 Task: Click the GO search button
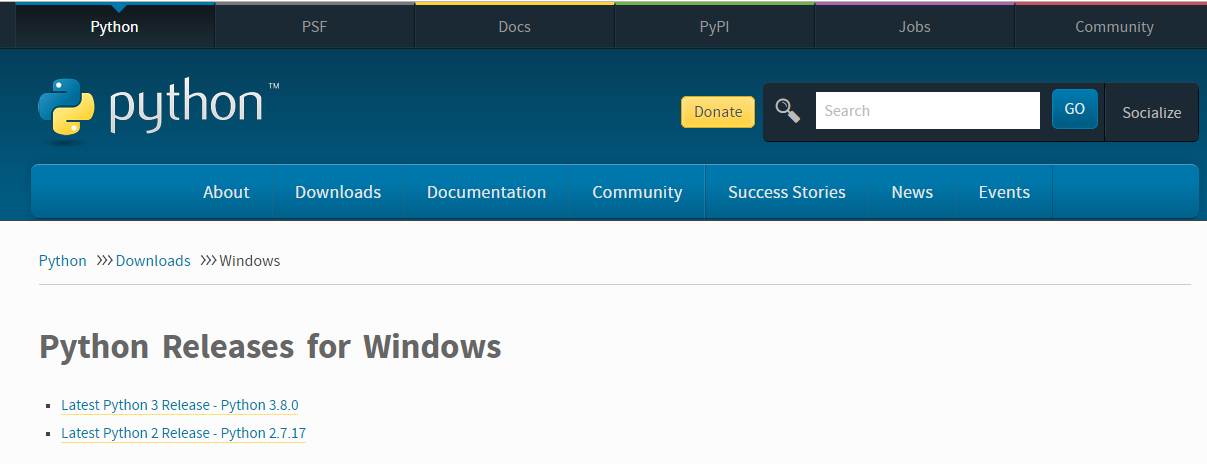[1074, 109]
